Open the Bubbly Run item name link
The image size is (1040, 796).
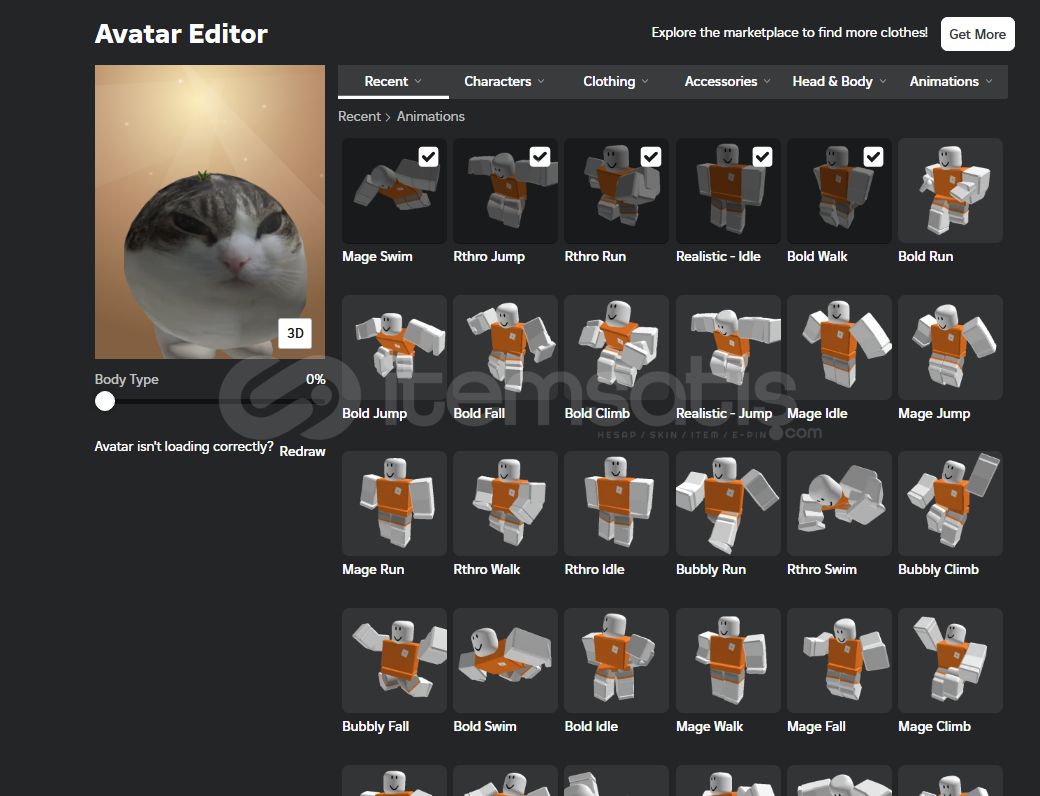coord(711,570)
